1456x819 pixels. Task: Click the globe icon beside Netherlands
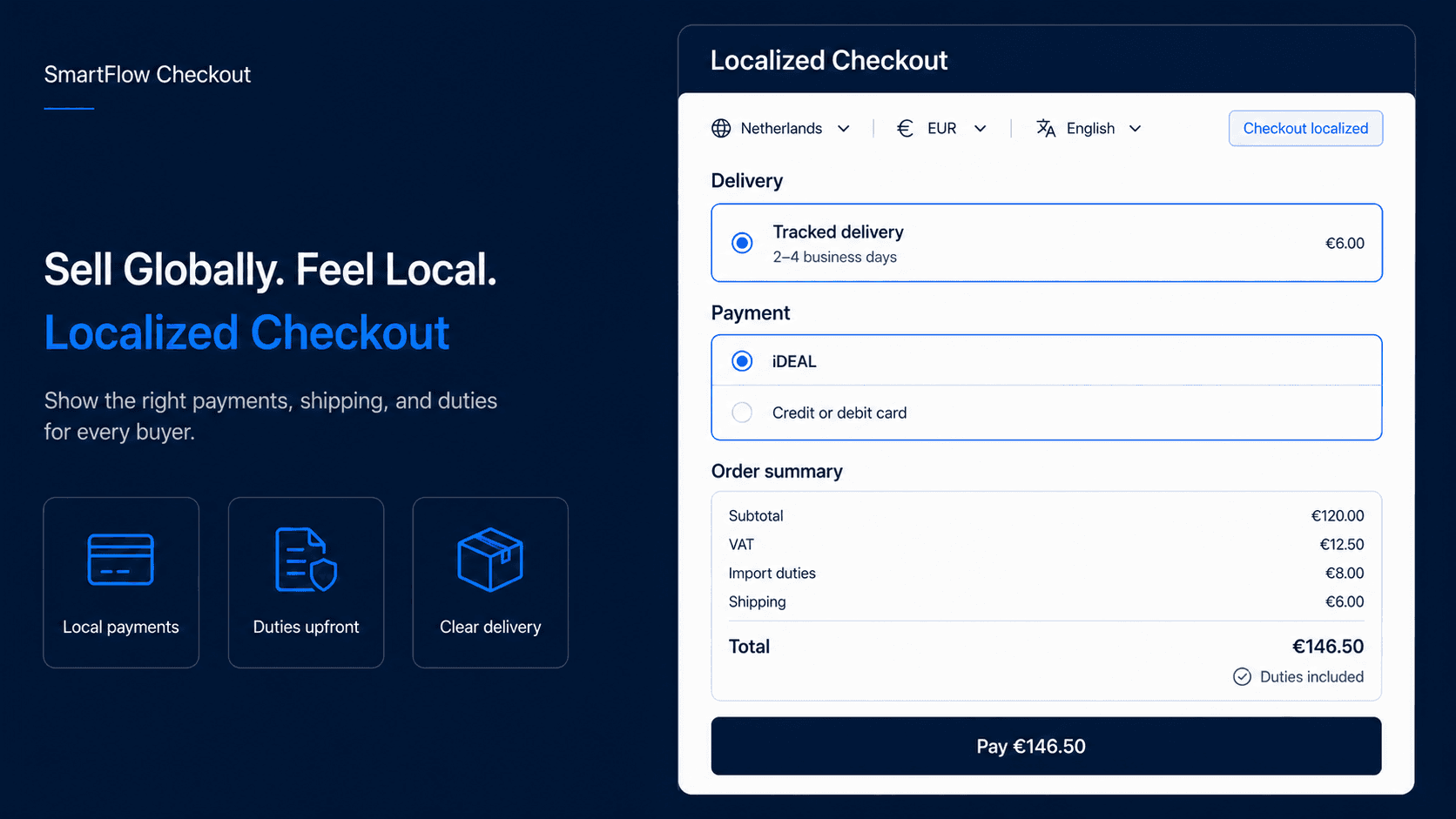click(721, 129)
